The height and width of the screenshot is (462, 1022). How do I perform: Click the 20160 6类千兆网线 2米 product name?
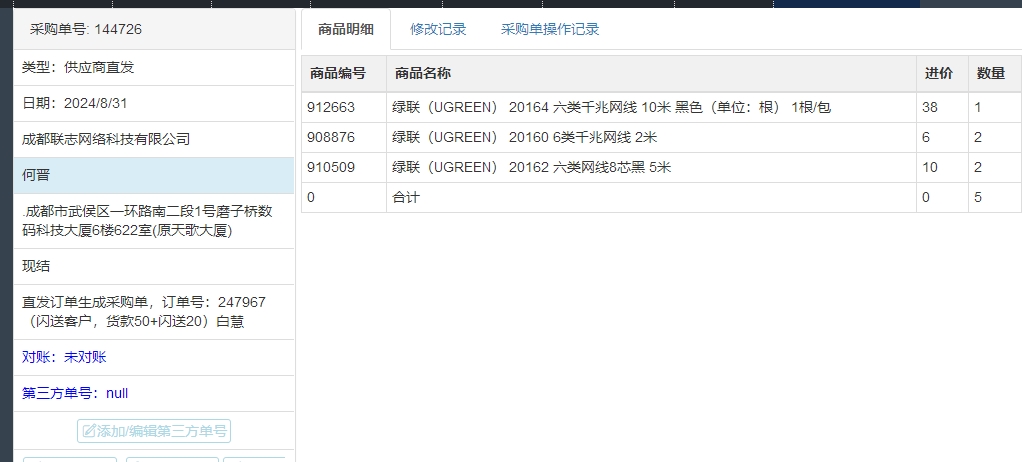click(524, 137)
